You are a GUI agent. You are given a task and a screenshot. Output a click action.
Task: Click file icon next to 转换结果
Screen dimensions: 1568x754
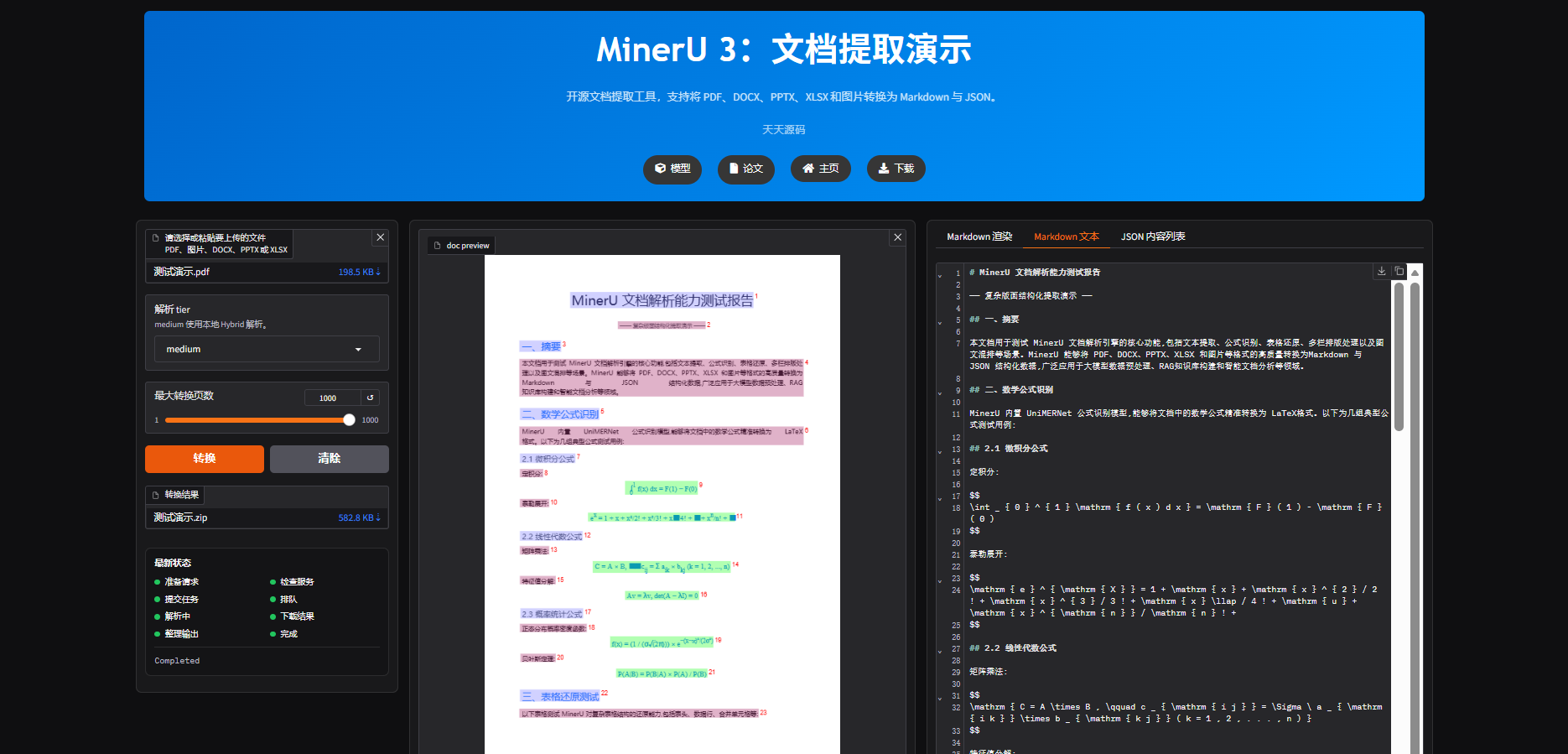tap(155, 495)
